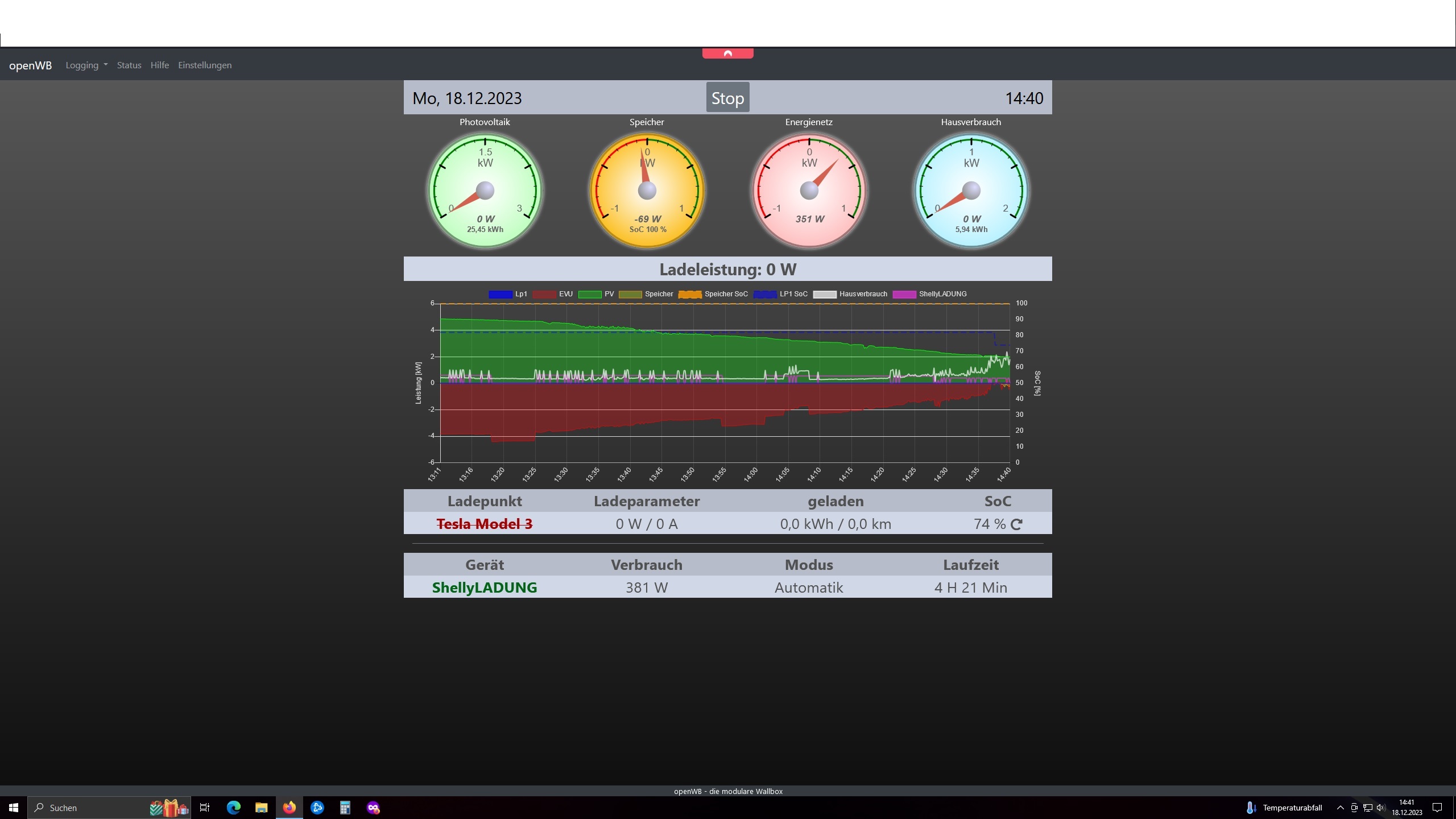Open Firefox from the taskbar
The width and height of the screenshot is (1456, 819).
pyautogui.click(x=289, y=808)
